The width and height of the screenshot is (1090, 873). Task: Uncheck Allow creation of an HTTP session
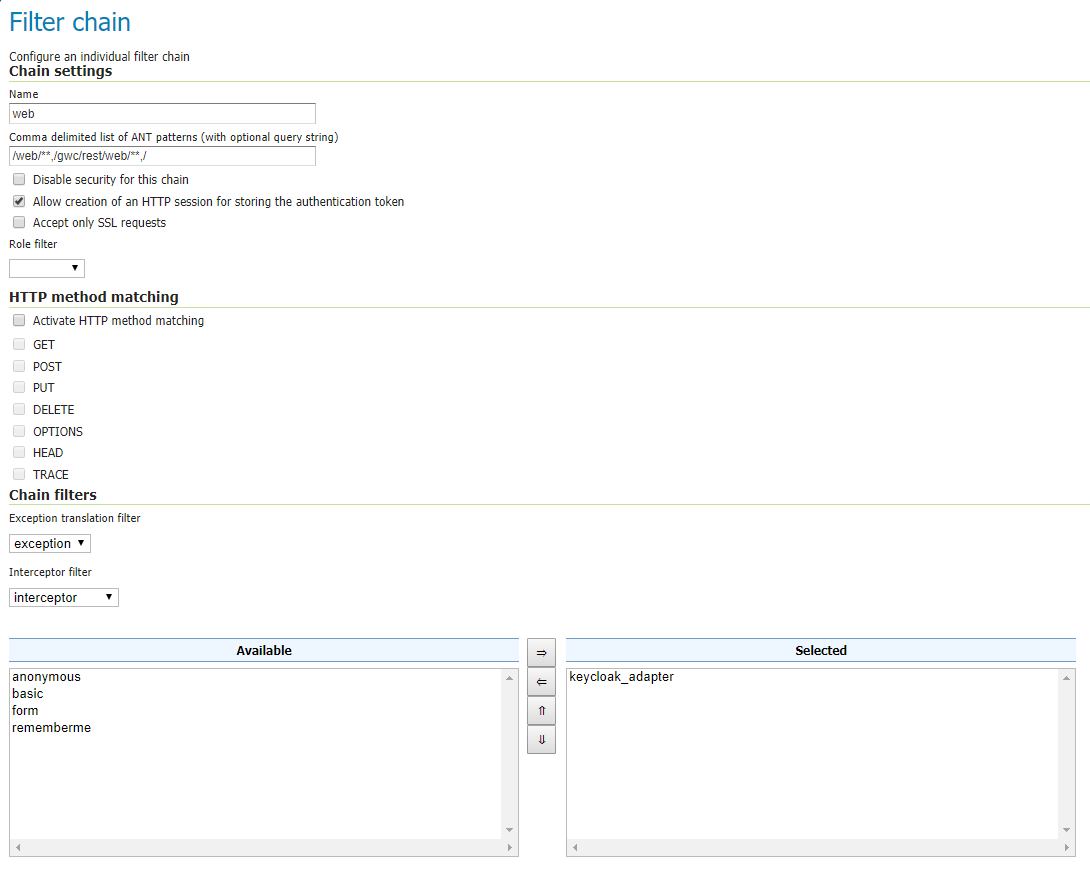(x=18, y=200)
